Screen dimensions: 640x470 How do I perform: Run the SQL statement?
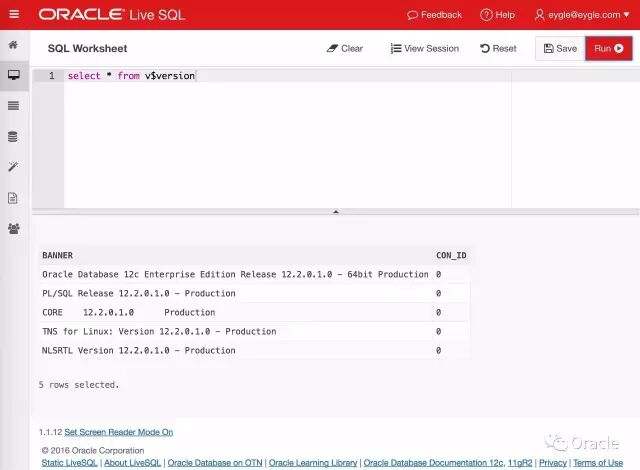pyautogui.click(x=609, y=49)
